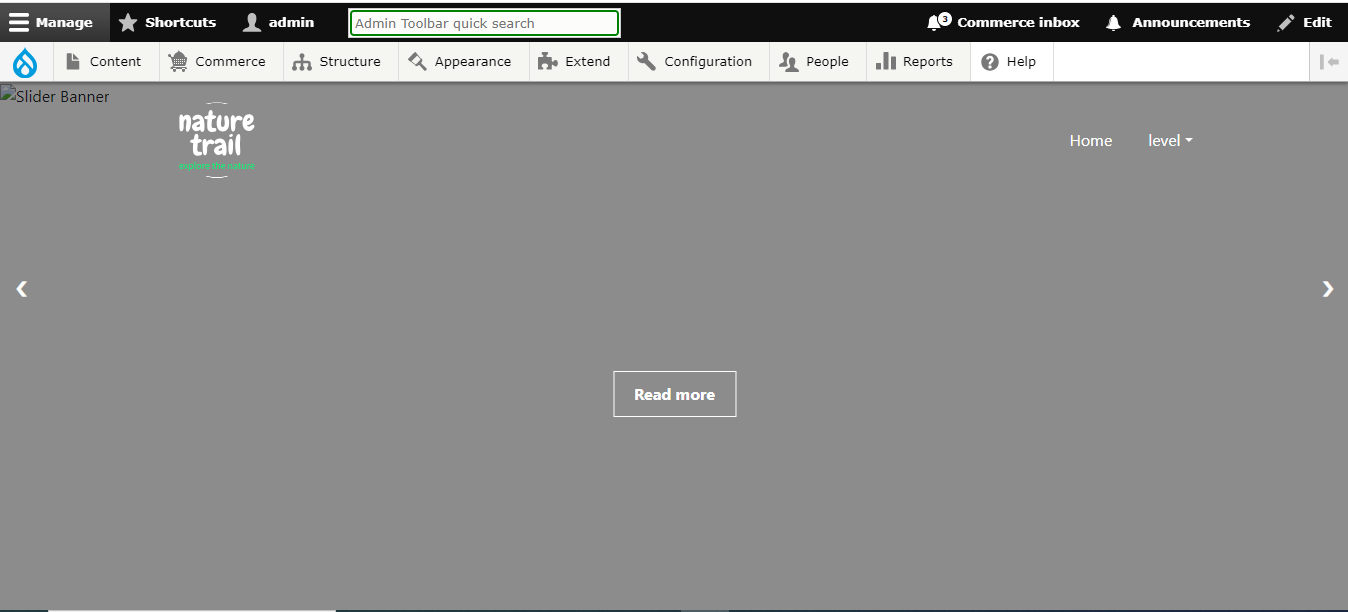The image size is (1348, 612).
Task: Click the Content page icon
Action: pyautogui.click(x=73, y=61)
